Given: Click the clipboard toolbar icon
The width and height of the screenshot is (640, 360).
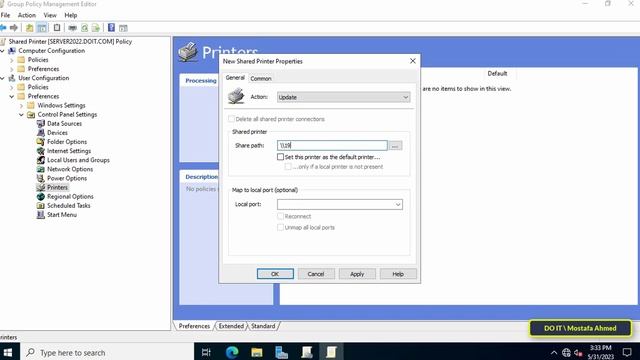Looking at the screenshot, I should 57,28.
